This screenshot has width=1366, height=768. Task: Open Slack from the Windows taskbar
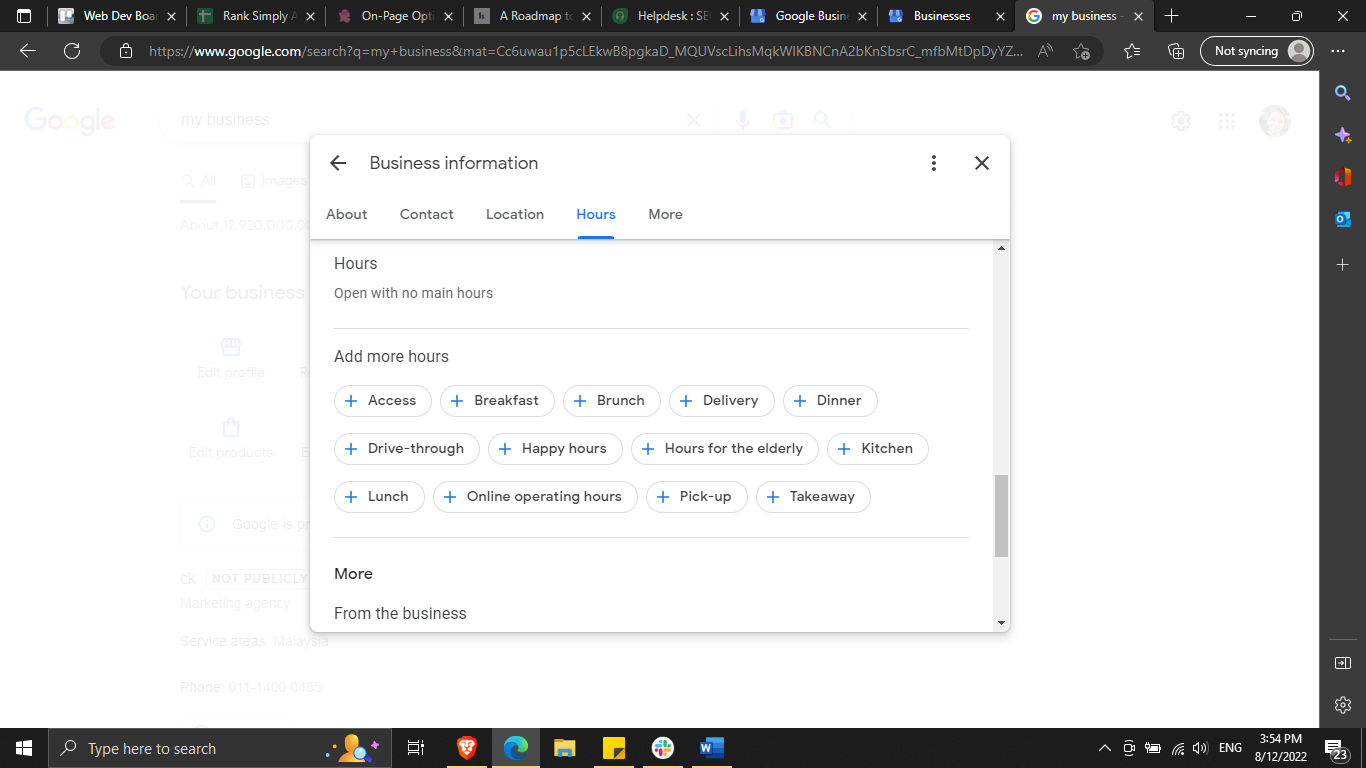click(x=662, y=748)
